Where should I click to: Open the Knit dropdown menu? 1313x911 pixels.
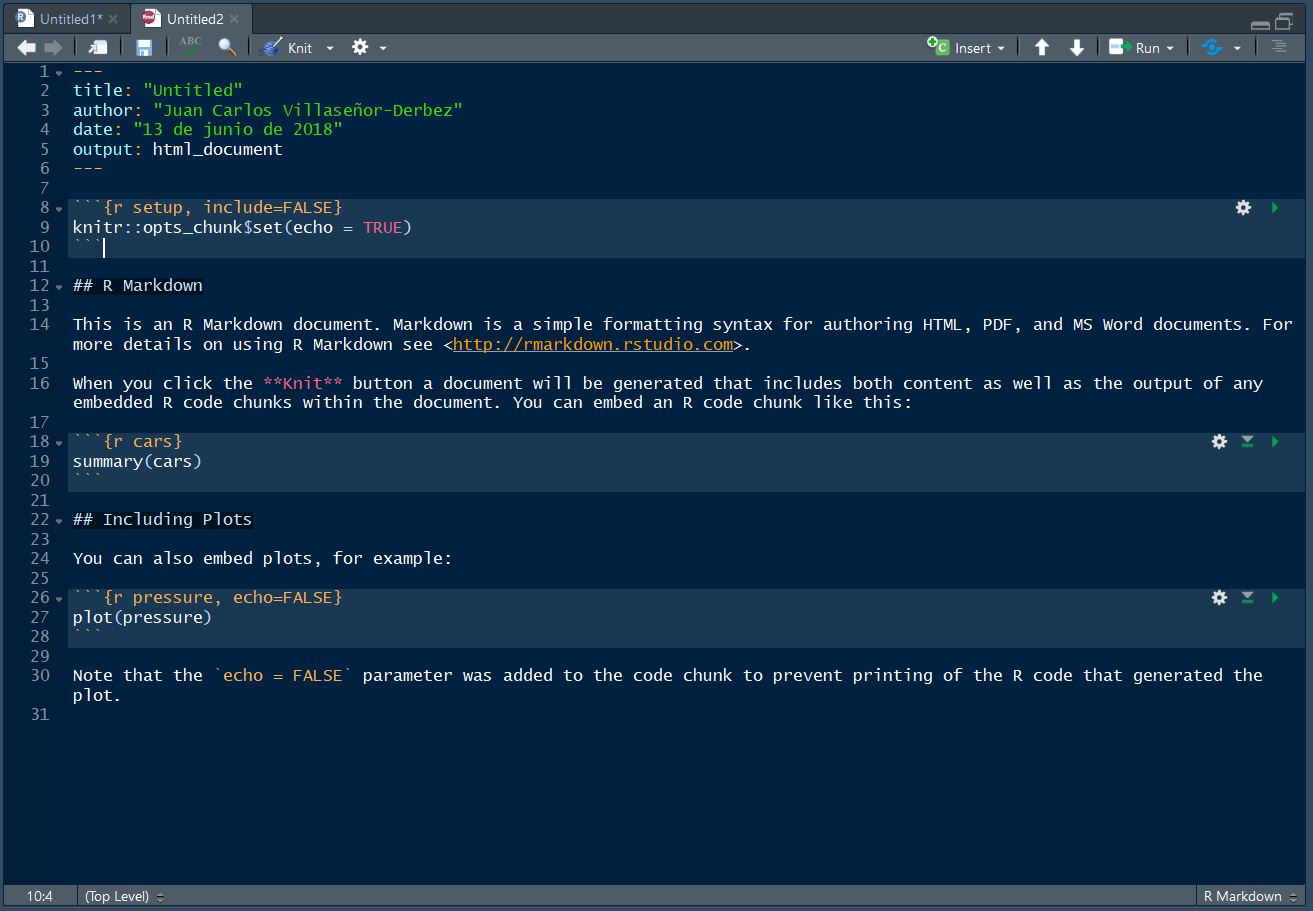pyautogui.click(x=330, y=47)
